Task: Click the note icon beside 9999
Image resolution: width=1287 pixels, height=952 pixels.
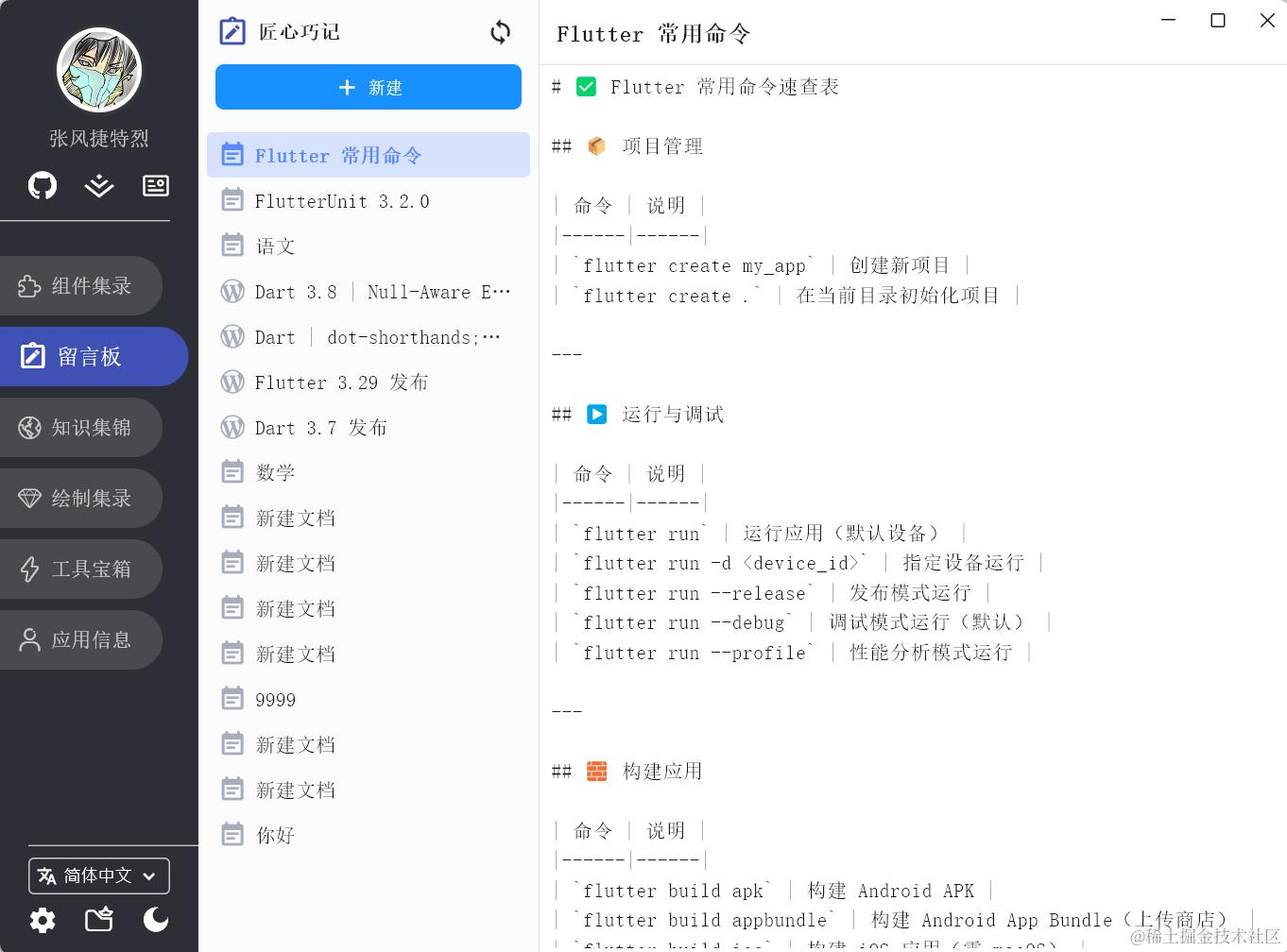Action: [232, 699]
